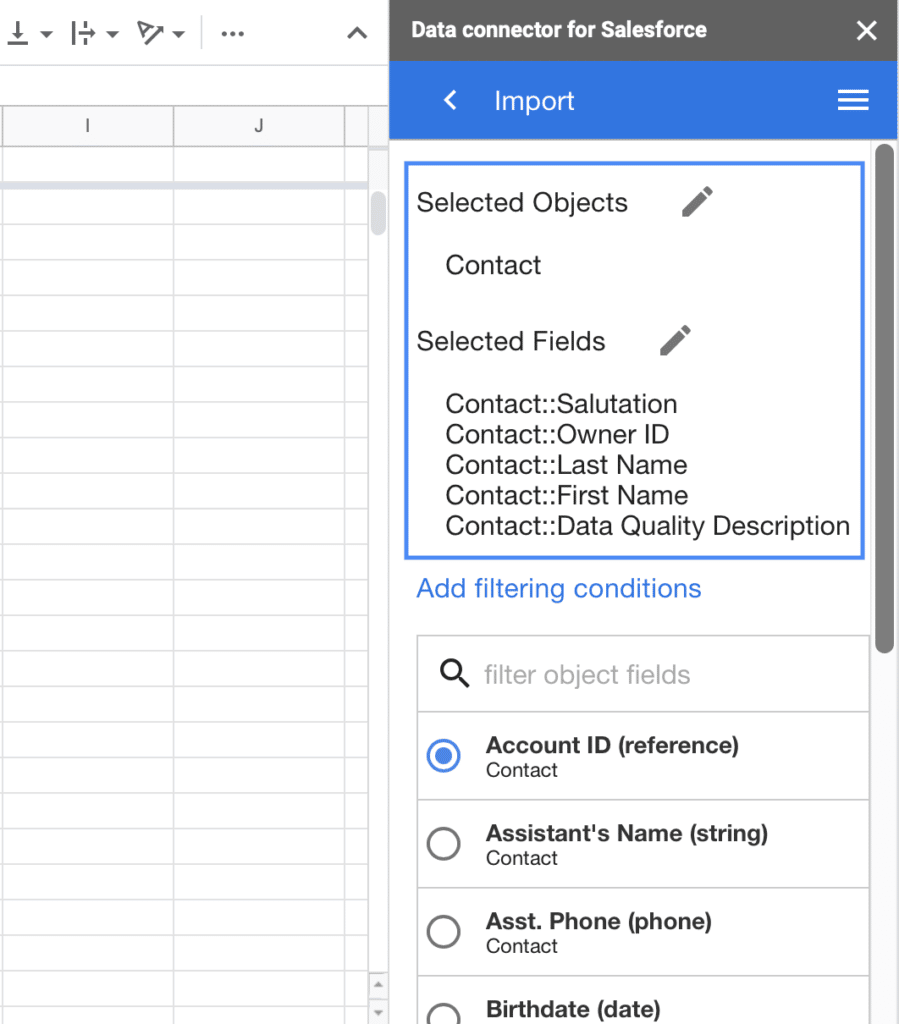Open the three-dot more toolbar options

click(x=232, y=34)
